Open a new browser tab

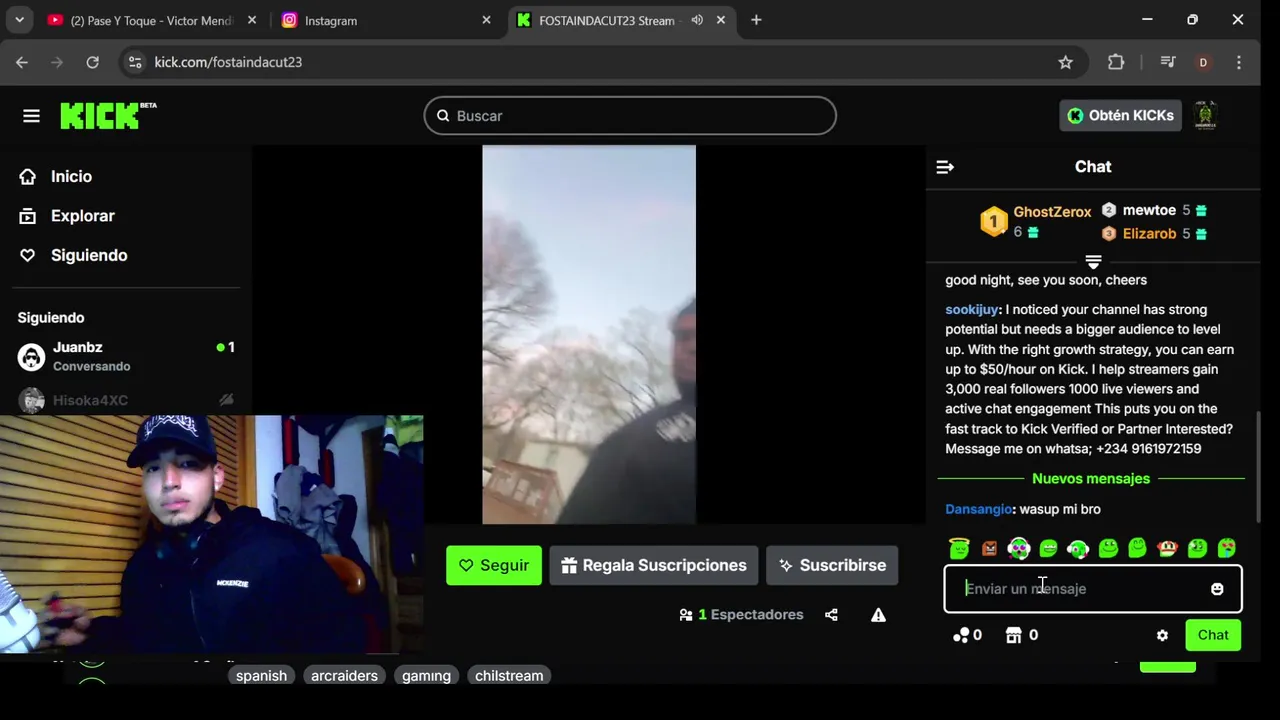[x=756, y=20]
